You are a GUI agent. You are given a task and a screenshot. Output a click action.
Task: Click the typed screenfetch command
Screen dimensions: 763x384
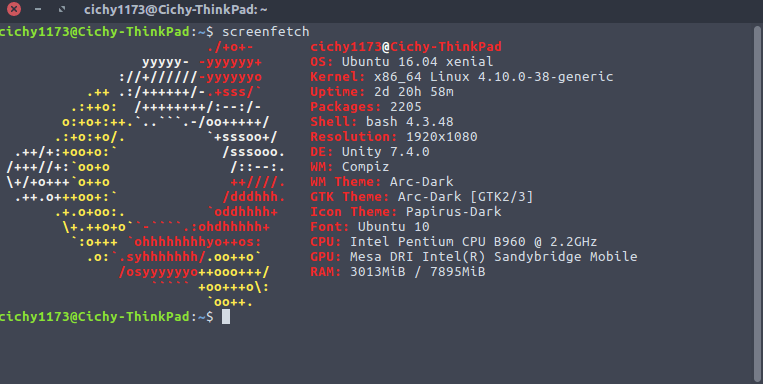pyautogui.click(x=266, y=32)
